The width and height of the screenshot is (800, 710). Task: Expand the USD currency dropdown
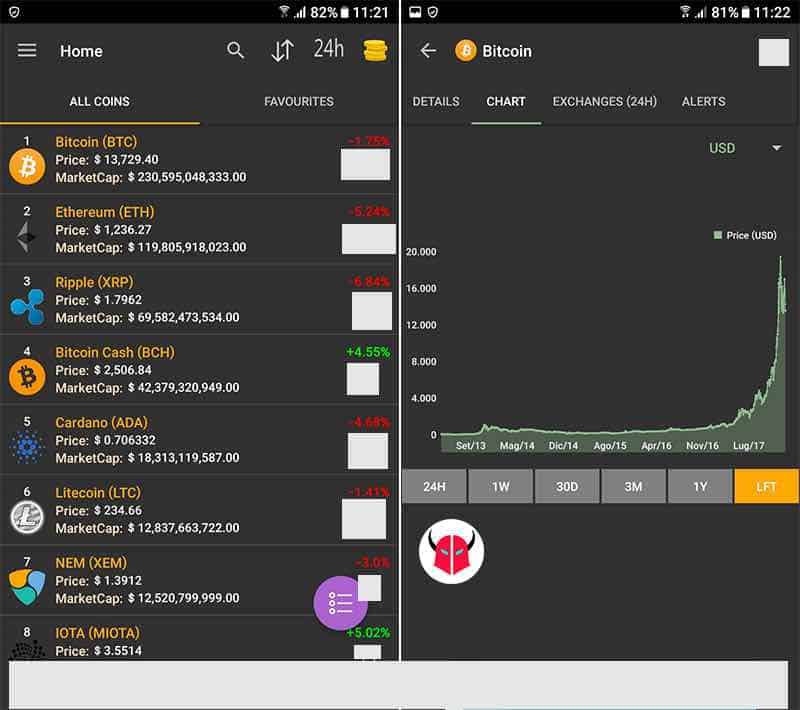tap(745, 148)
